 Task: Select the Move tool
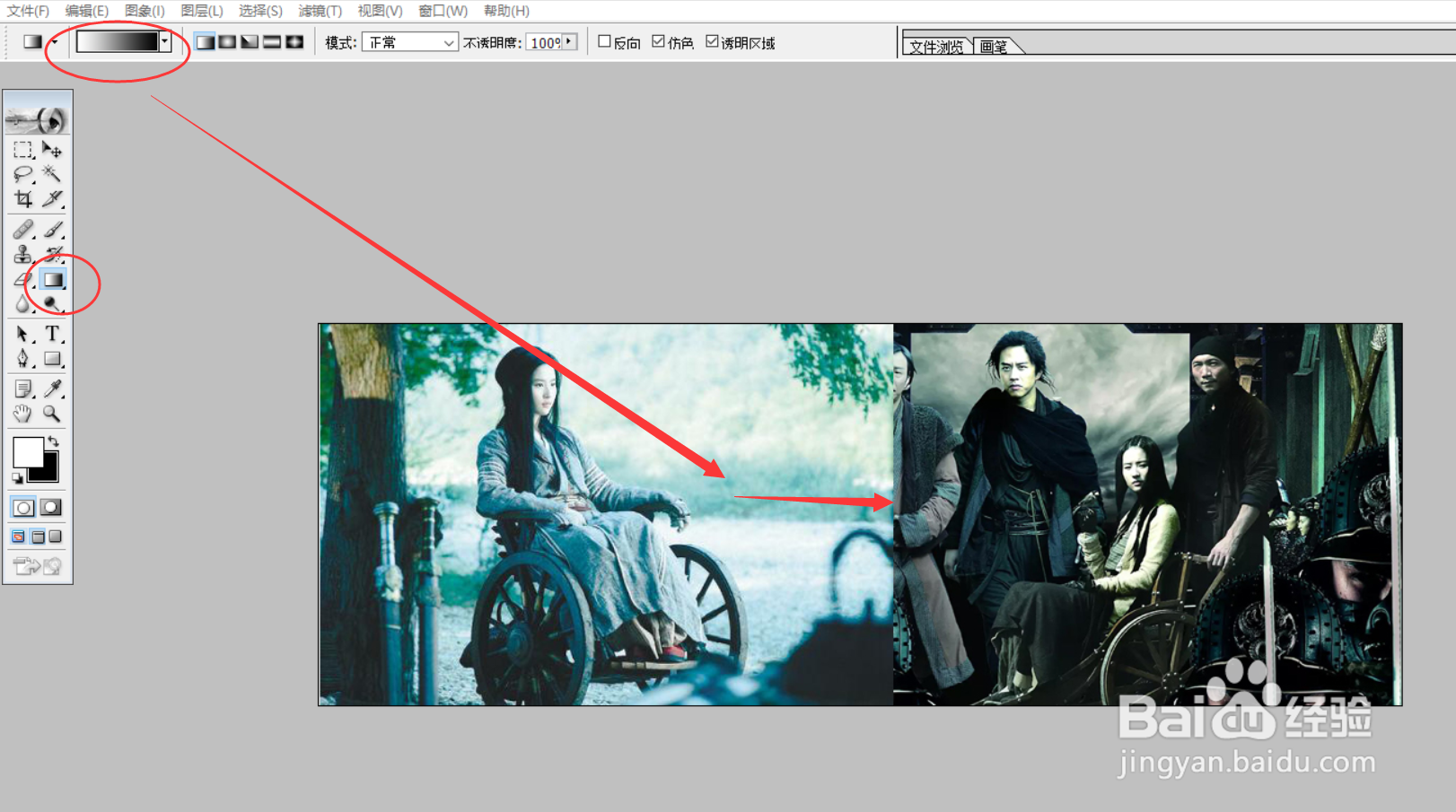(52, 150)
